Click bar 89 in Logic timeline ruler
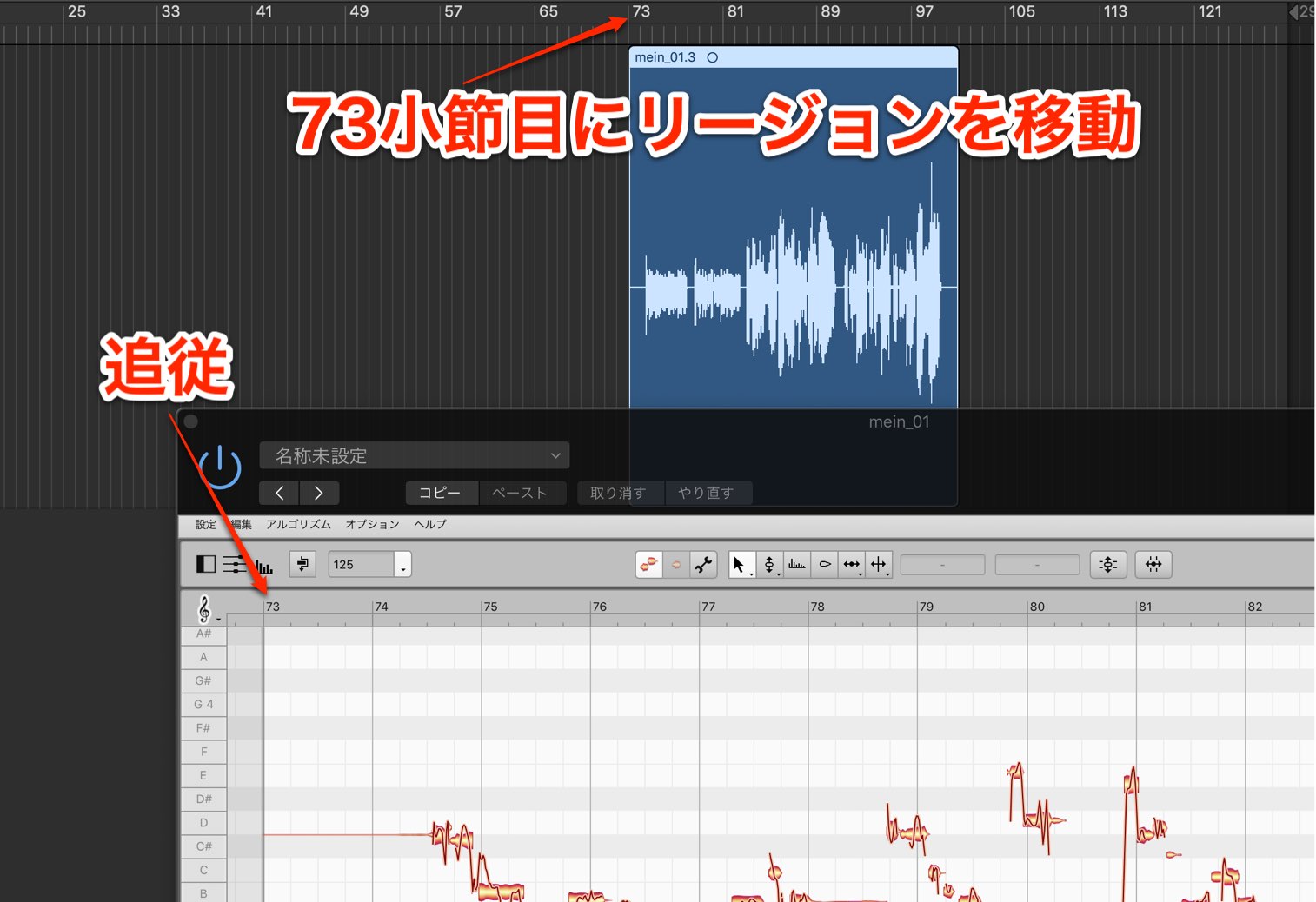Screen dimensions: 1316x902 (830, 11)
